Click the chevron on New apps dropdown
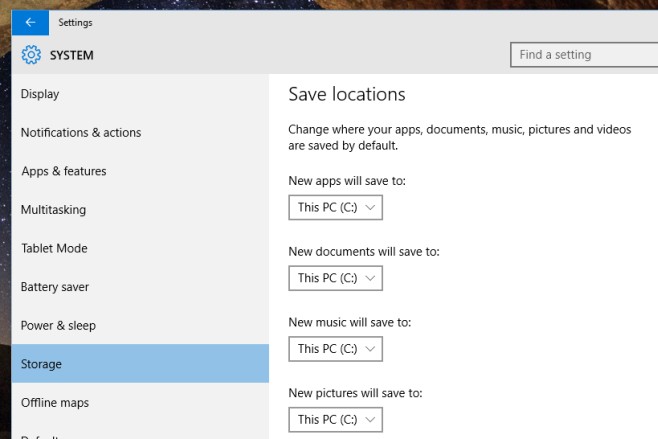The width and height of the screenshot is (658, 439). [370, 207]
